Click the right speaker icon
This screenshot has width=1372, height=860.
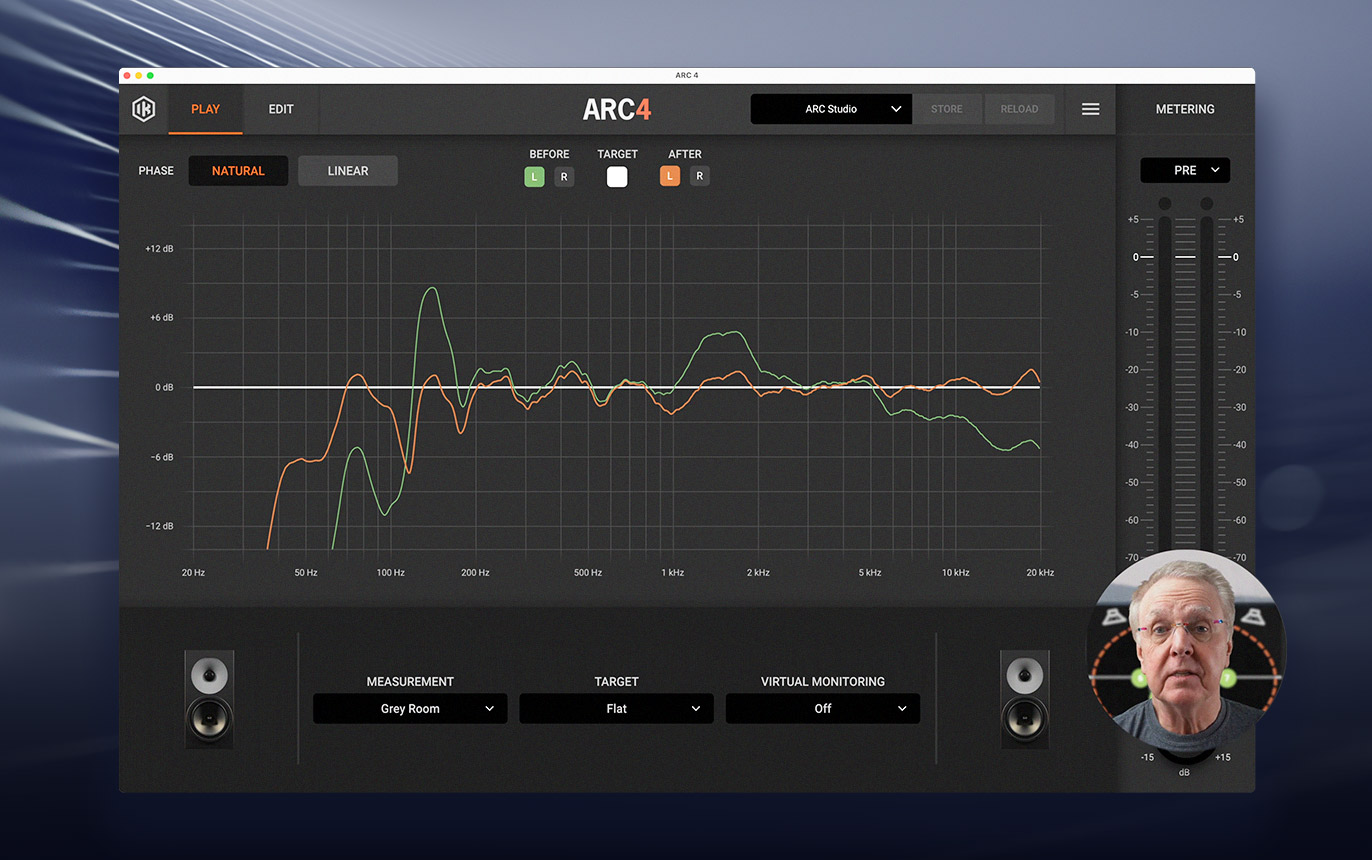pyautogui.click(x=1025, y=699)
